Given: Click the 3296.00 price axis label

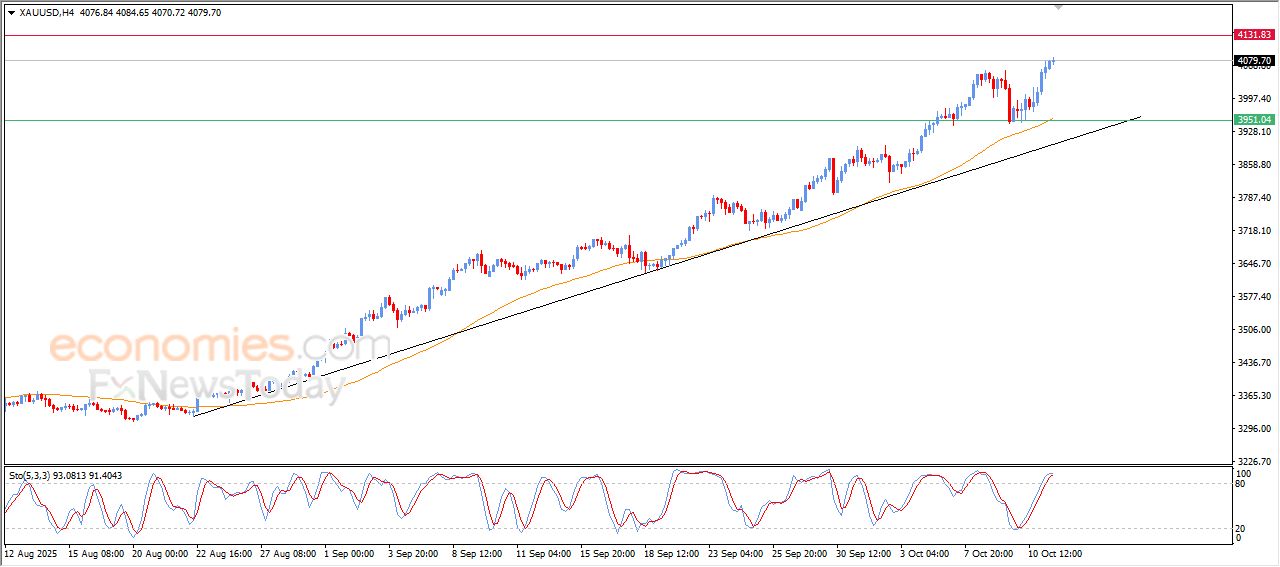Looking at the screenshot, I should 1253,429.
